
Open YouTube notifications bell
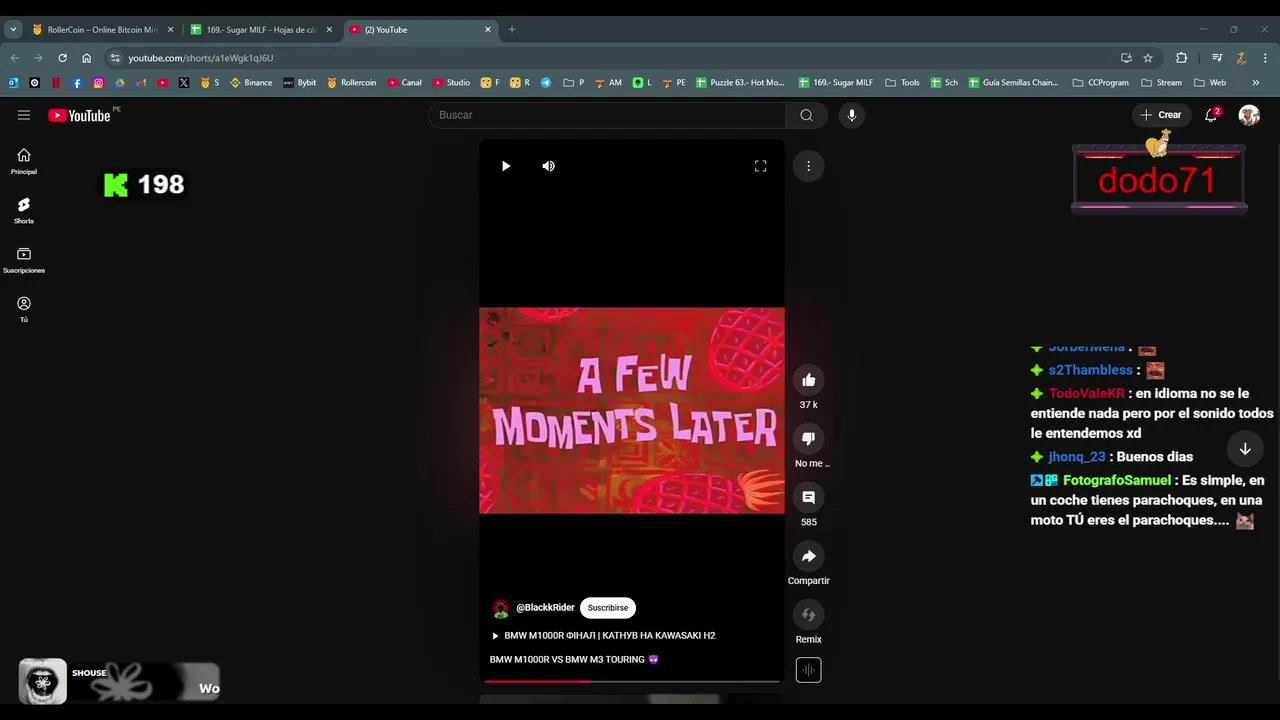(1211, 115)
